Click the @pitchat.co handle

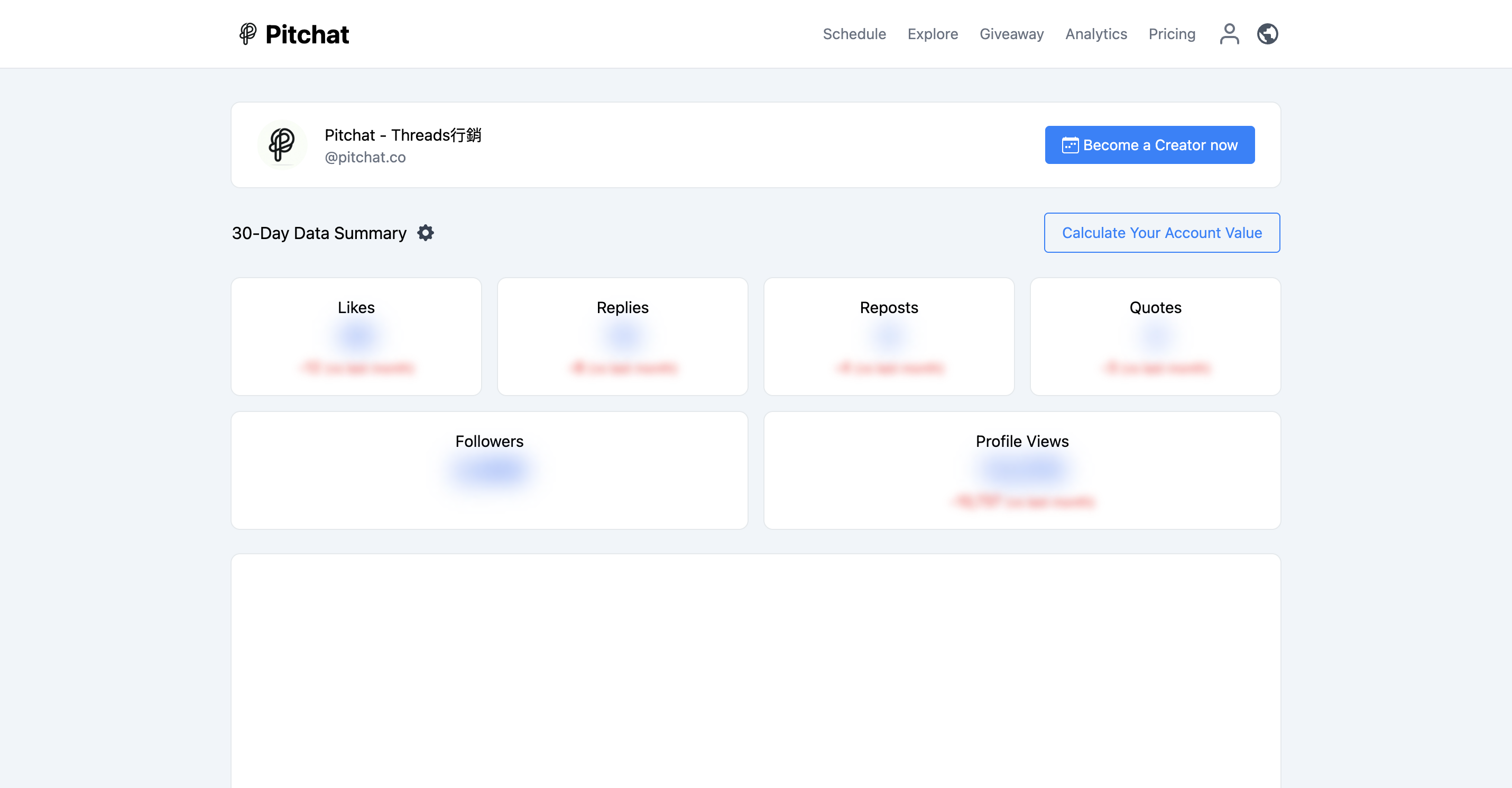click(x=365, y=158)
